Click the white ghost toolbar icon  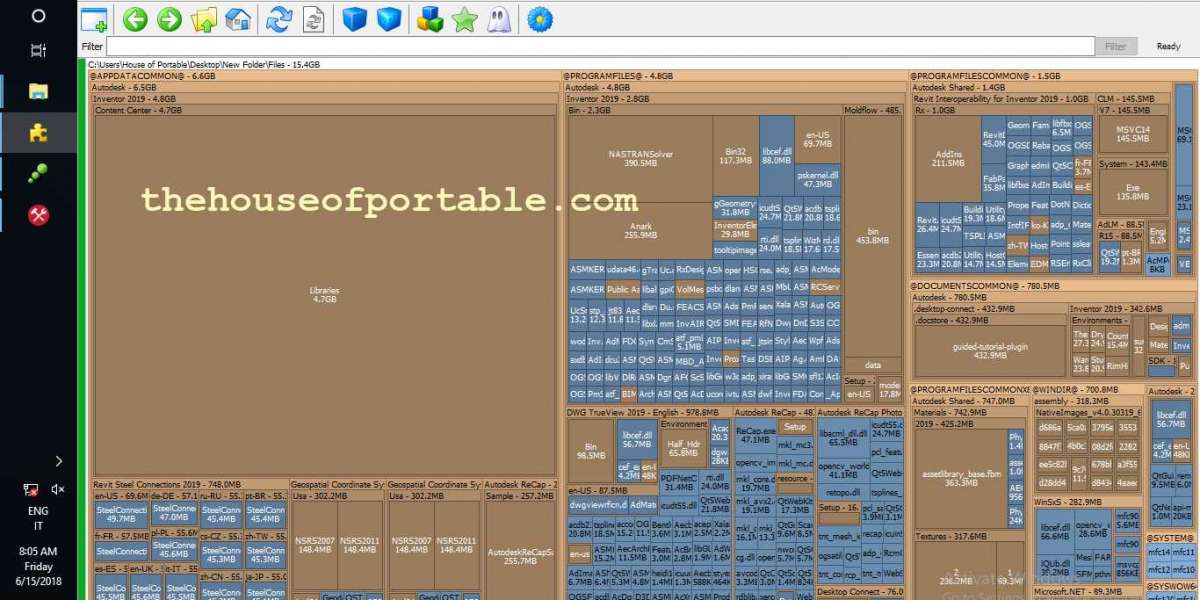pos(498,18)
